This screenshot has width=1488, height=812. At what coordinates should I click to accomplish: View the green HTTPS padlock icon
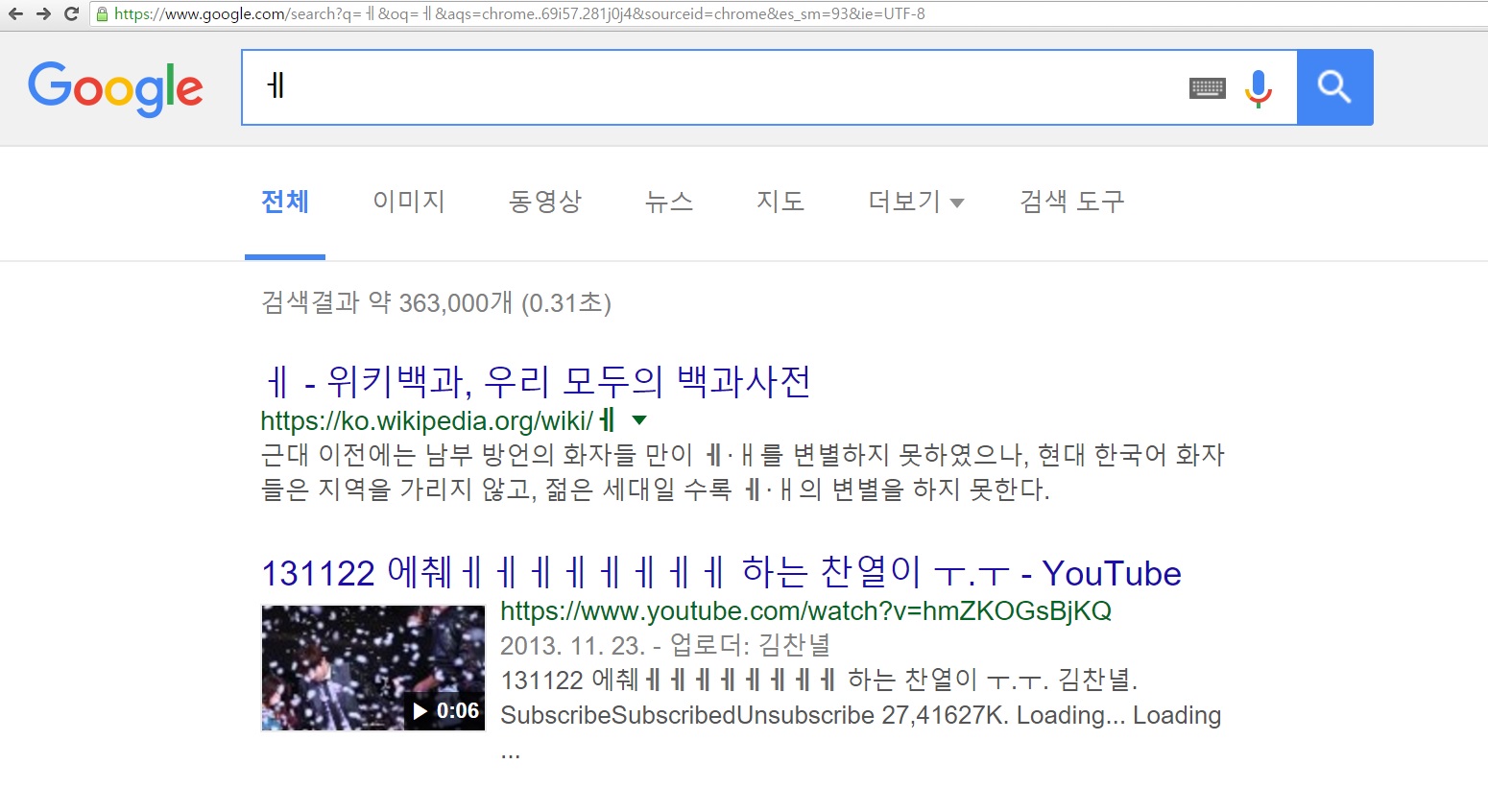(102, 13)
